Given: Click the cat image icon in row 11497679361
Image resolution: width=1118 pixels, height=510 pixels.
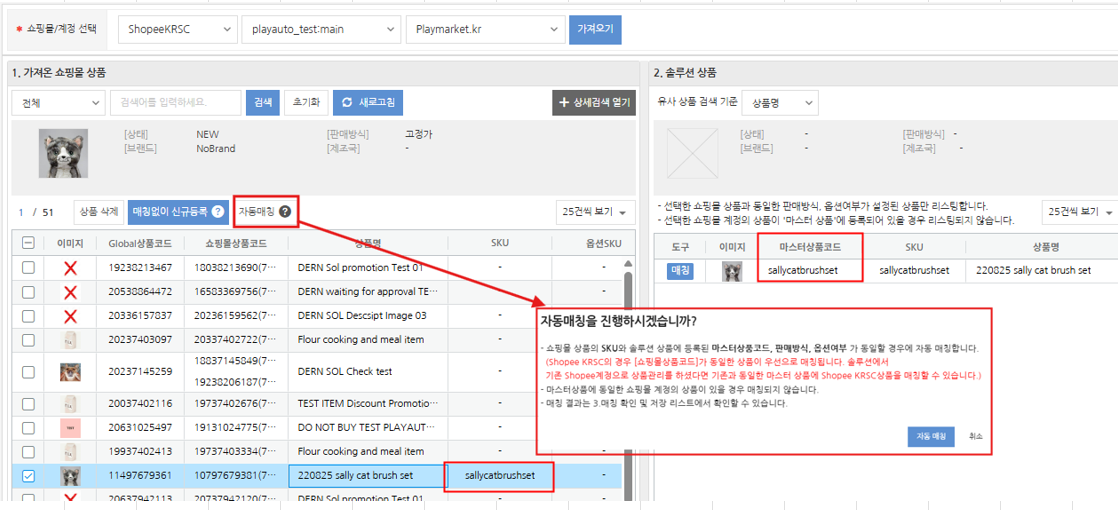Looking at the screenshot, I should 70,476.
